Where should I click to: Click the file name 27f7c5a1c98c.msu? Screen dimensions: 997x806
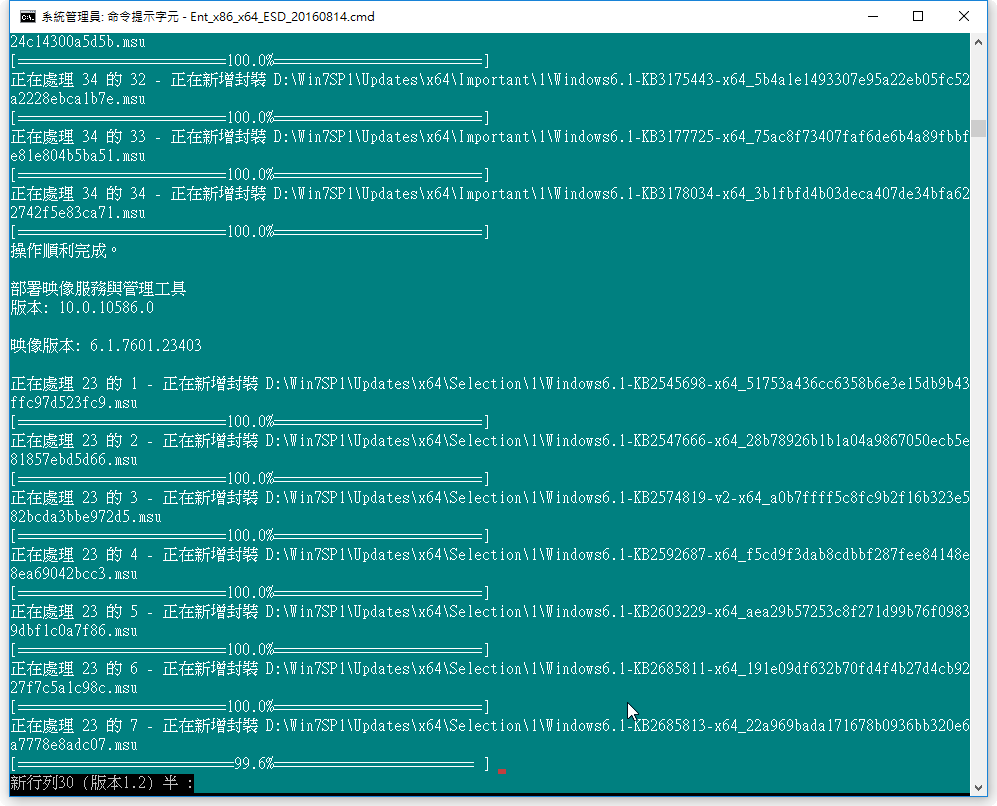pyautogui.click(x=74, y=688)
